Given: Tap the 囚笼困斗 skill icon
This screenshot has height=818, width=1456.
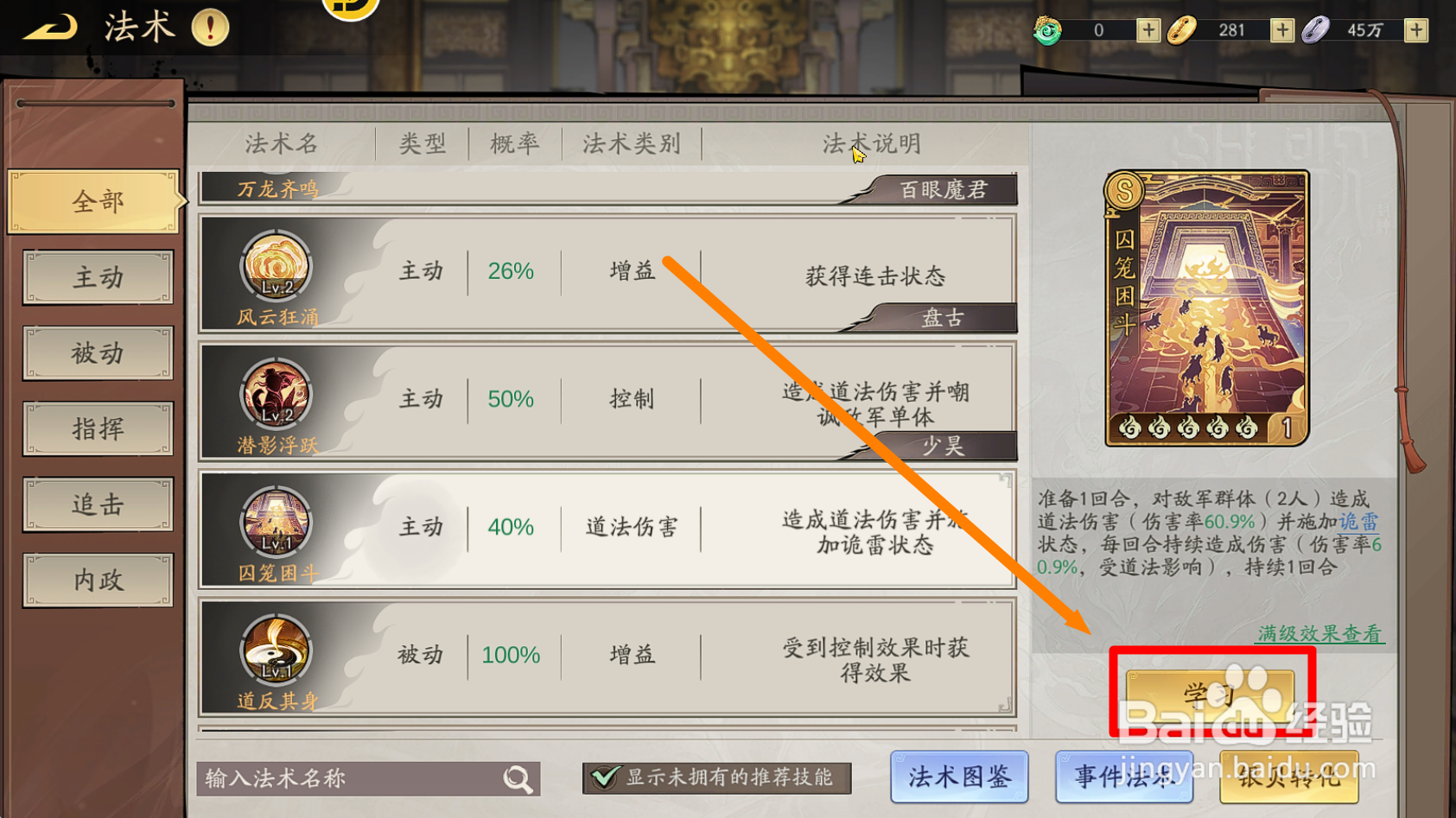Looking at the screenshot, I should [276, 522].
